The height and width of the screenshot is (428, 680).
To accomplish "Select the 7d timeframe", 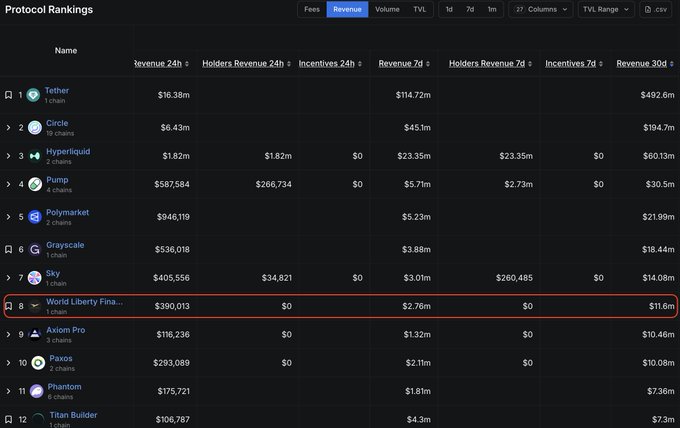I will coord(470,9).
